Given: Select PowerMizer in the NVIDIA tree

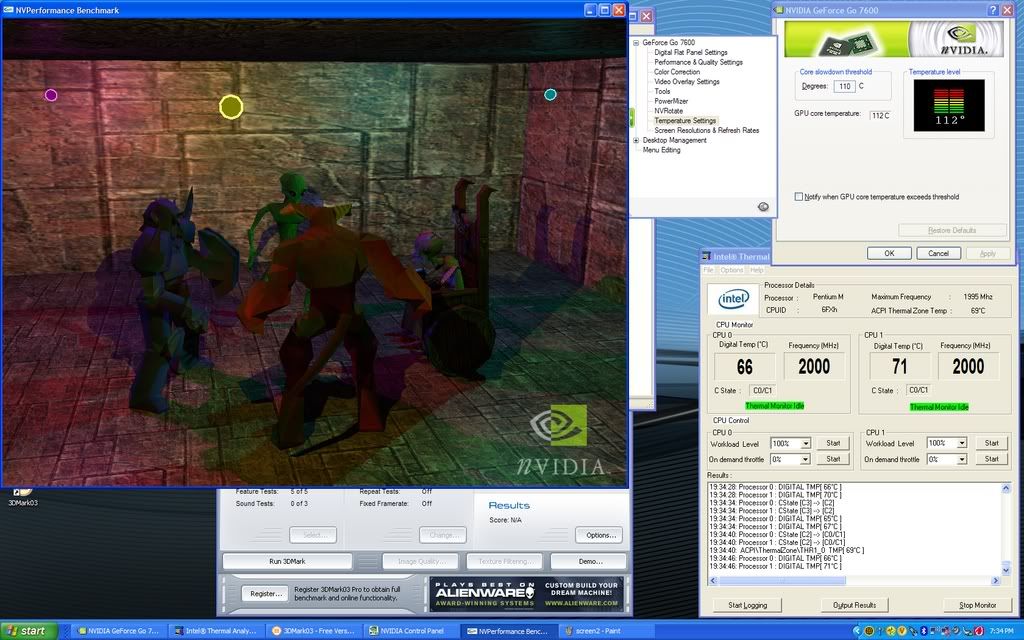Looking at the screenshot, I should (671, 101).
